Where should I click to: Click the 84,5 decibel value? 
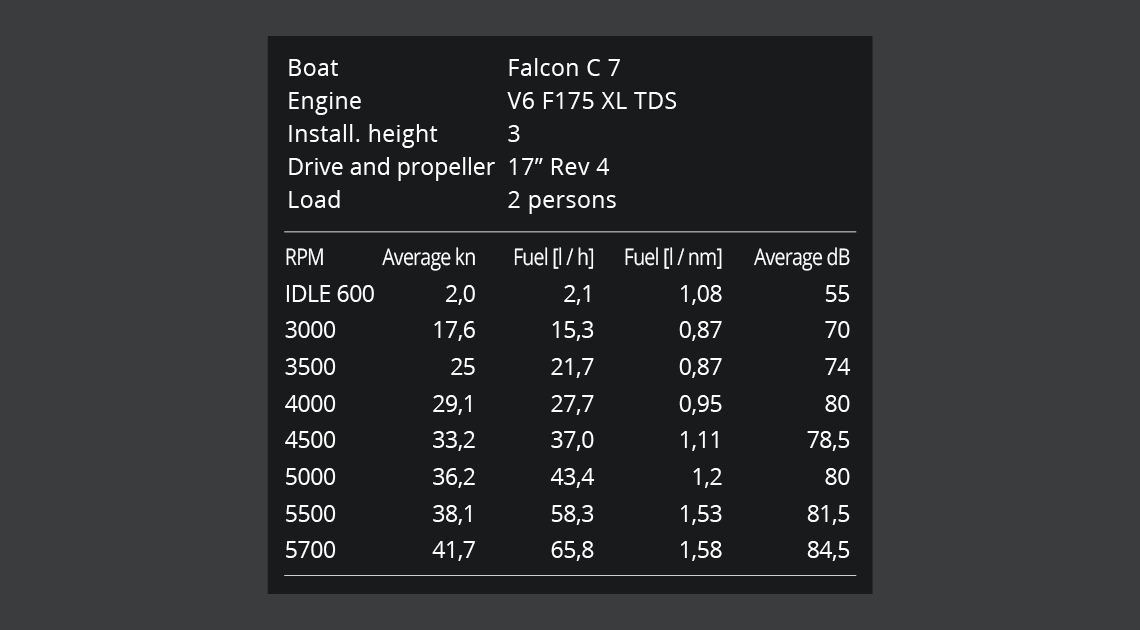[828, 550]
